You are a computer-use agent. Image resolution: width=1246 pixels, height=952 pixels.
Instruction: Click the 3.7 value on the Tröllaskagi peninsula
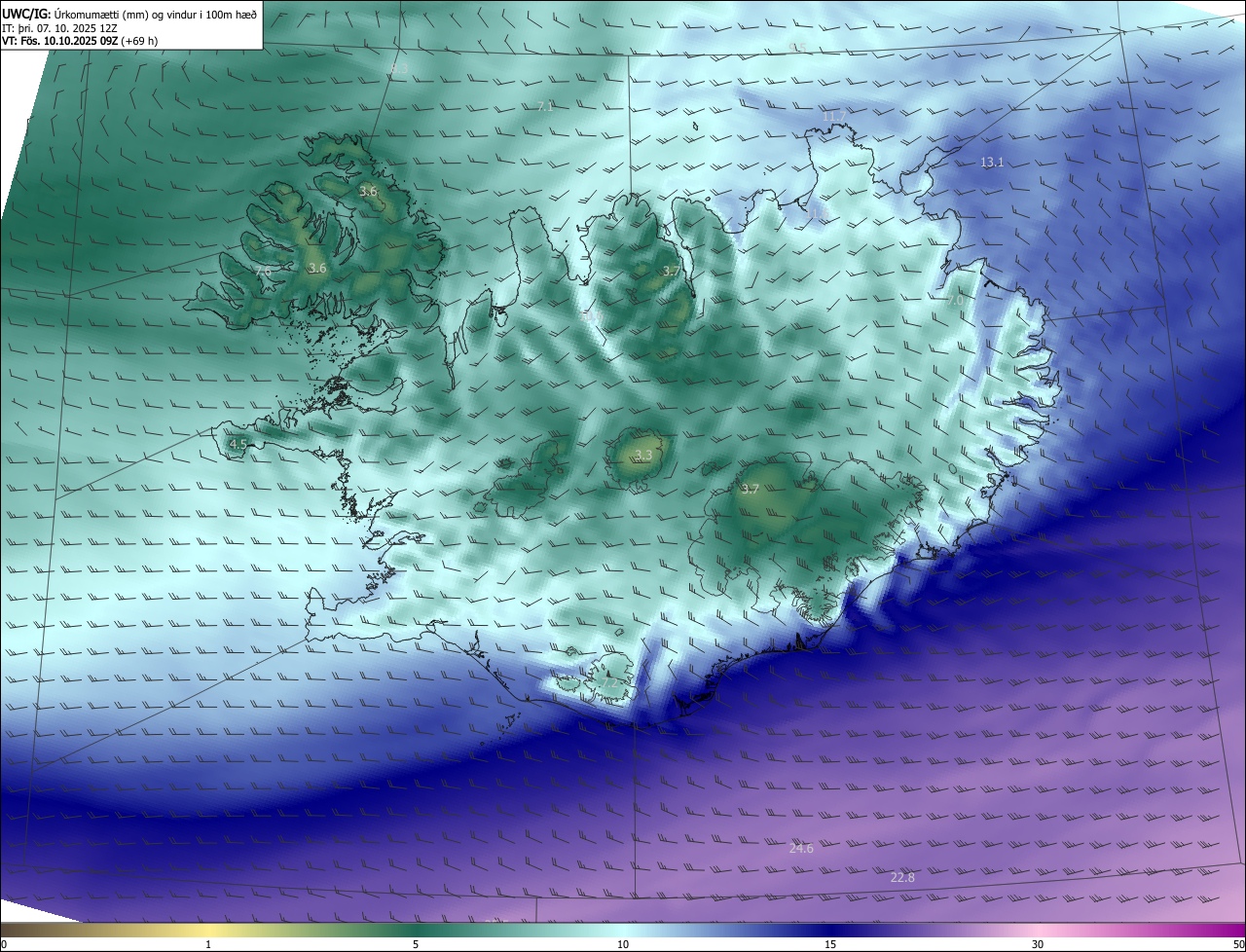pyautogui.click(x=672, y=272)
